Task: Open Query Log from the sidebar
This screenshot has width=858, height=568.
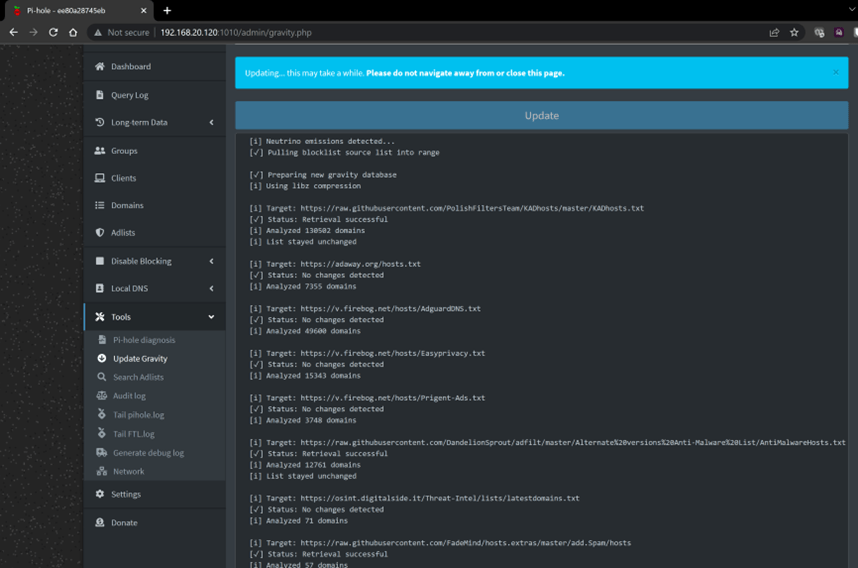Action: point(129,95)
